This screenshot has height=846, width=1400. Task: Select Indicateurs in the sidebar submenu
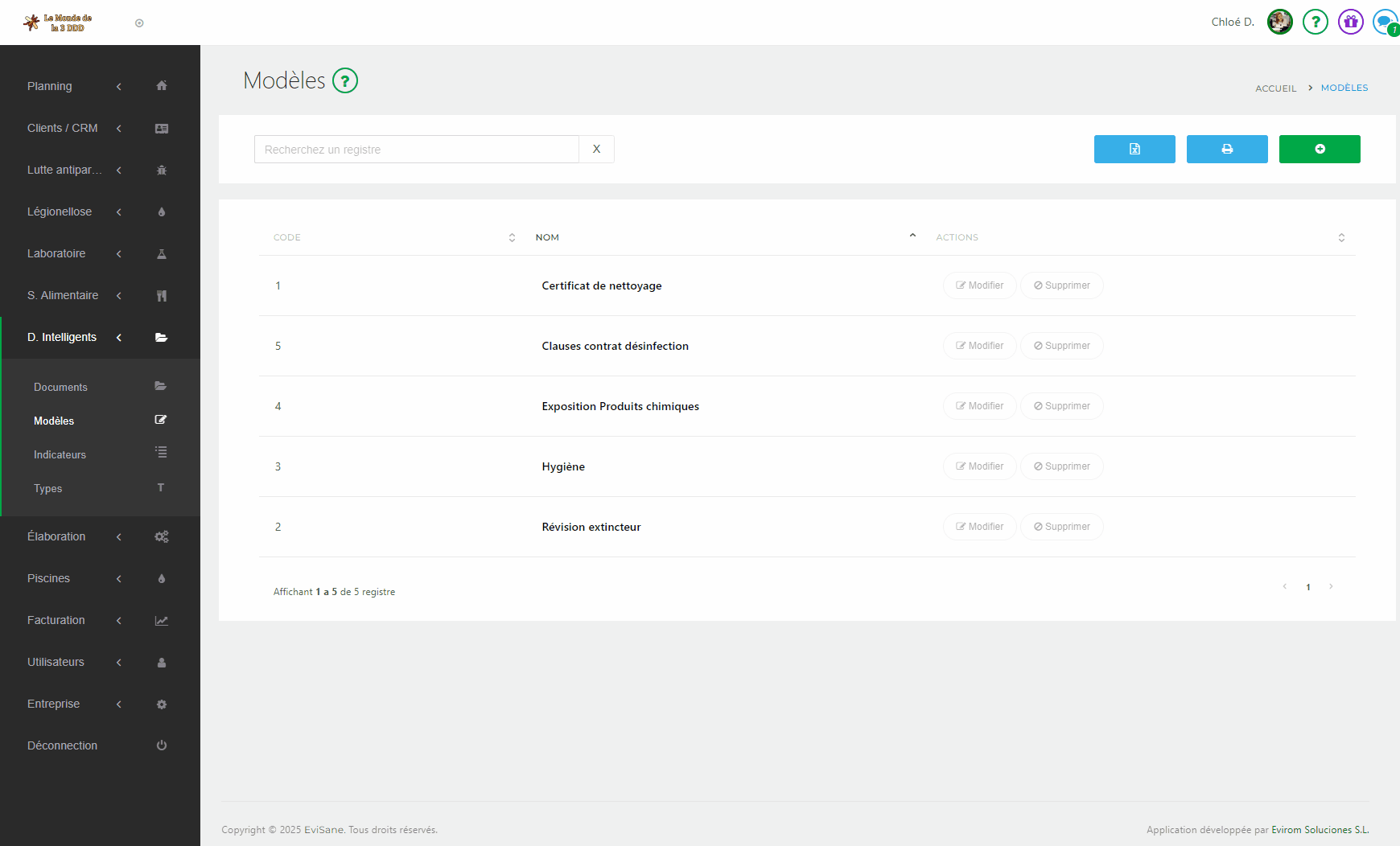click(60, 454)
